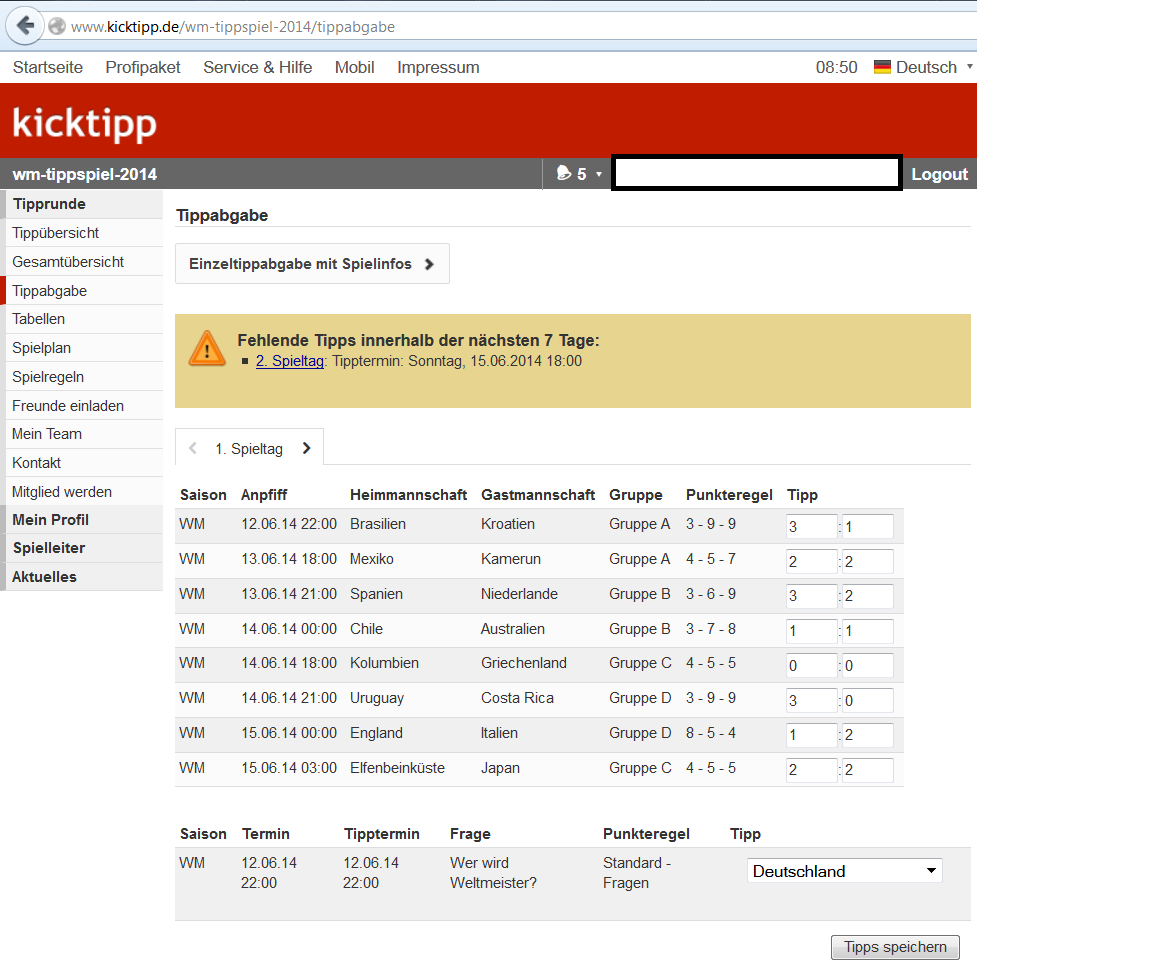Click the globe icon in address bar

[x=58, y=27]
